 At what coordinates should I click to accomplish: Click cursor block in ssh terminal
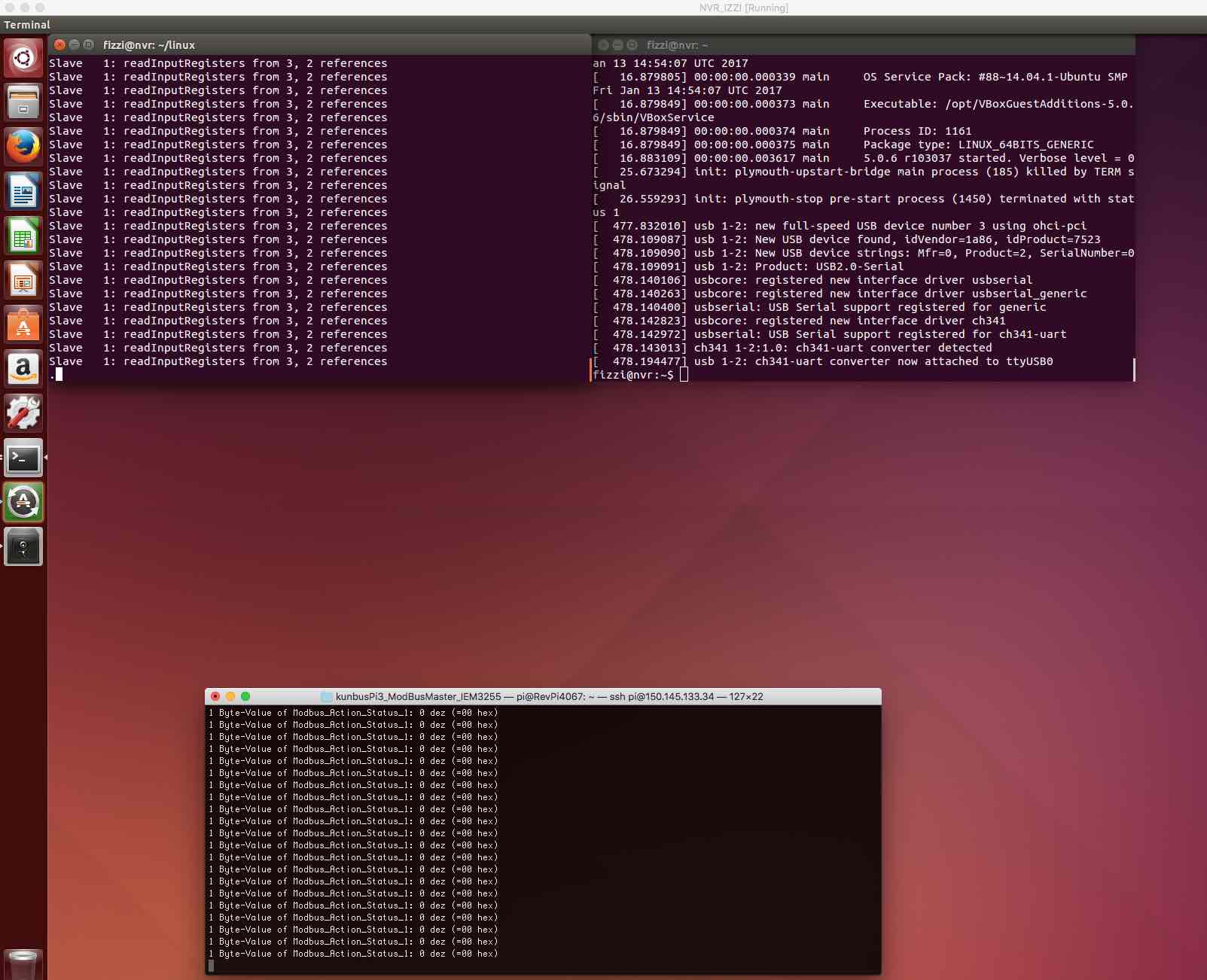tap(211, 966)
